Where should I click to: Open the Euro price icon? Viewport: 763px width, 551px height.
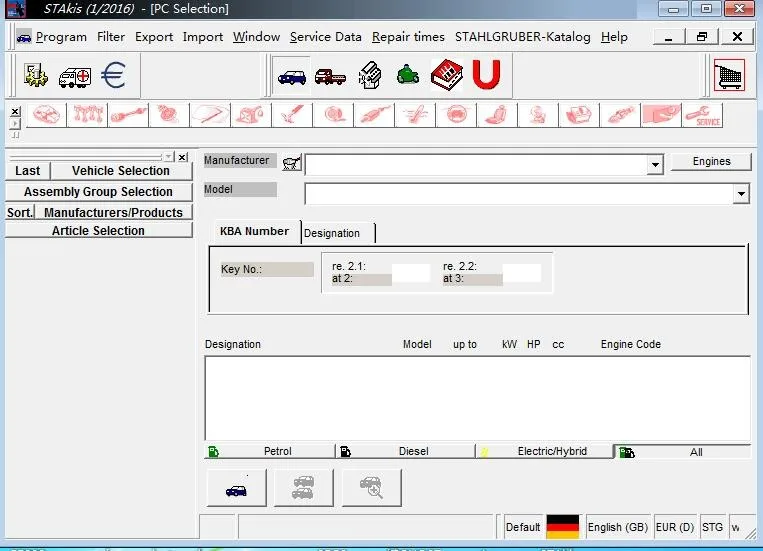[x=113, y=75]
